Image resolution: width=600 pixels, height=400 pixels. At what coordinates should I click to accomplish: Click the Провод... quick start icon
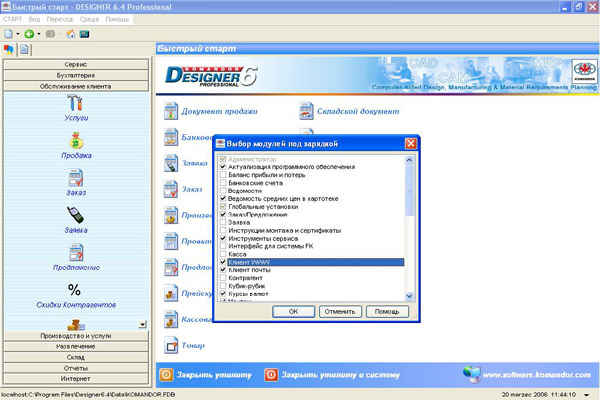(x=171, y=241)
